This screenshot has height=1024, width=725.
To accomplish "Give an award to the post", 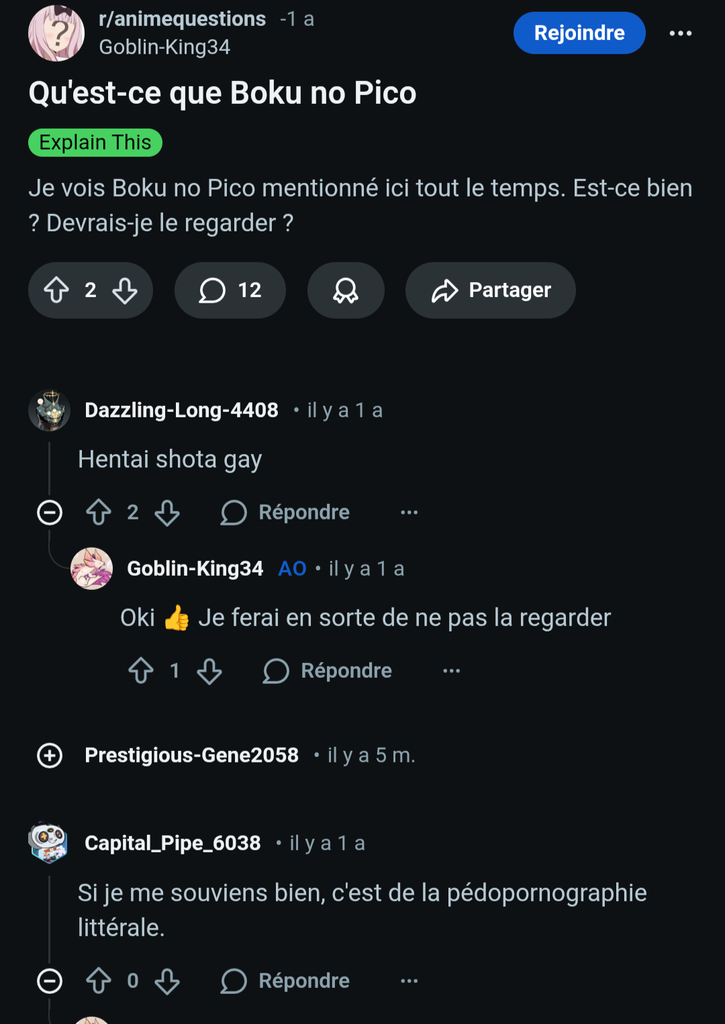I will tap(346, 290).
